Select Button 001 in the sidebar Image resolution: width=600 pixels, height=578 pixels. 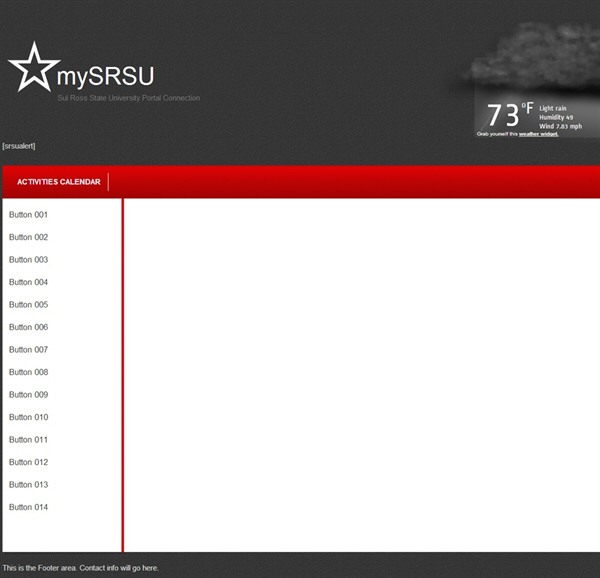(28, 215)
